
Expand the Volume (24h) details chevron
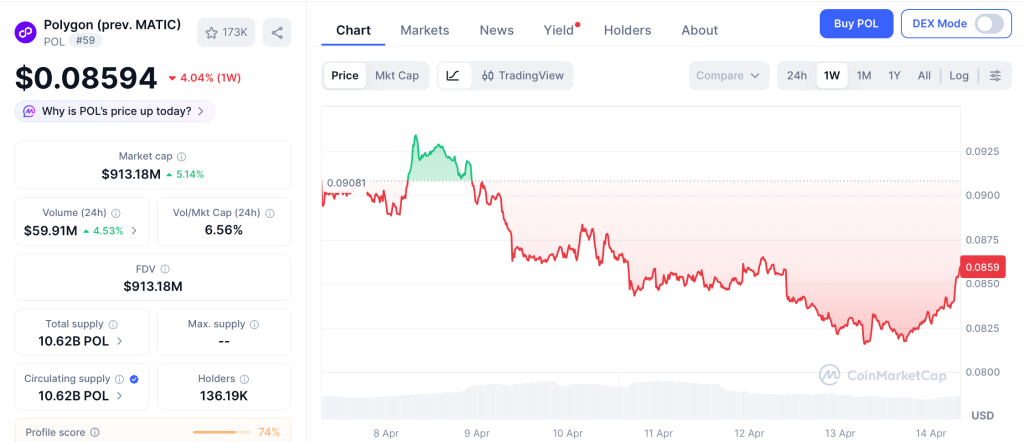point(135,231)
